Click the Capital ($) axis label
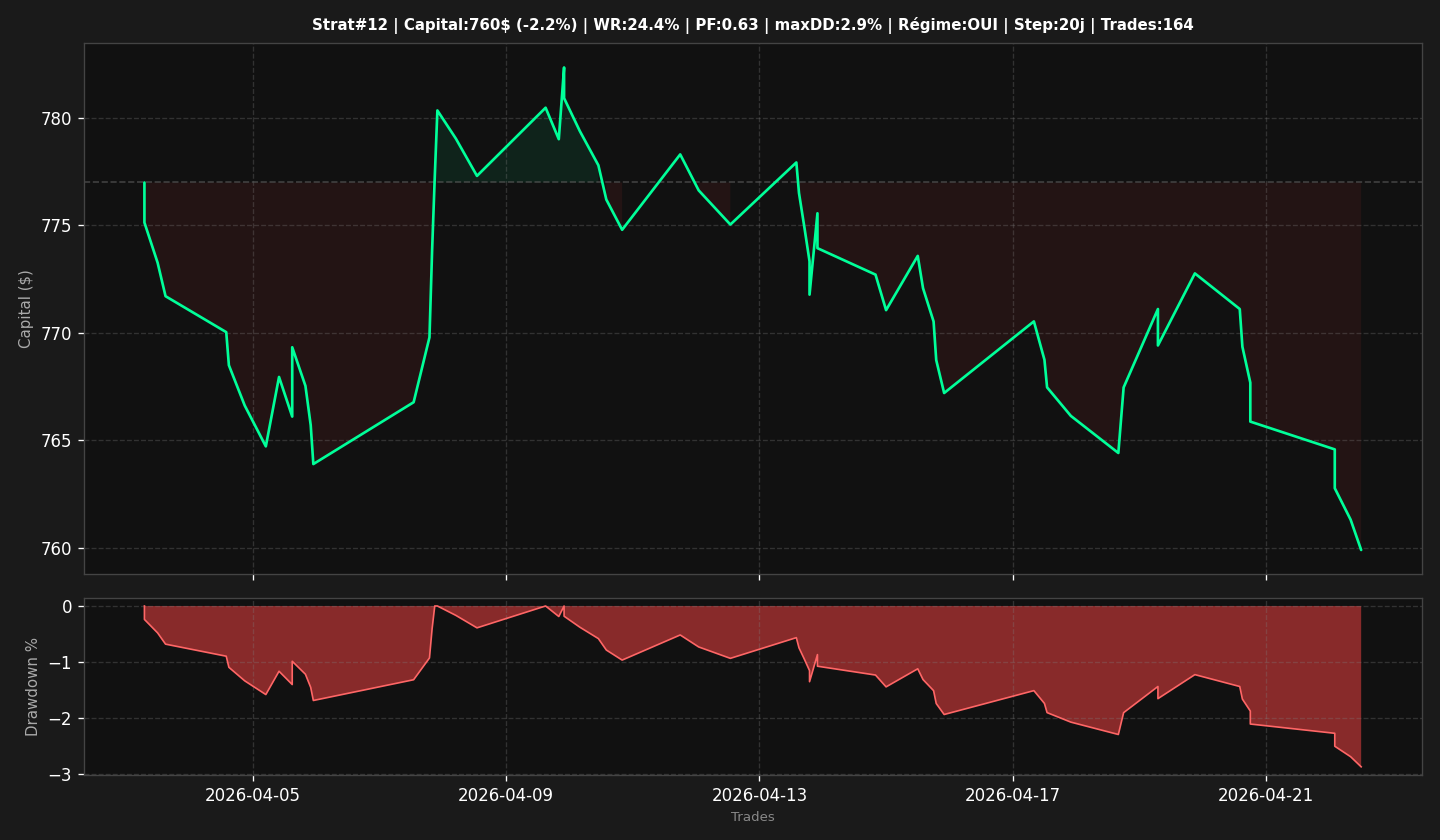 tap(26, 309)
